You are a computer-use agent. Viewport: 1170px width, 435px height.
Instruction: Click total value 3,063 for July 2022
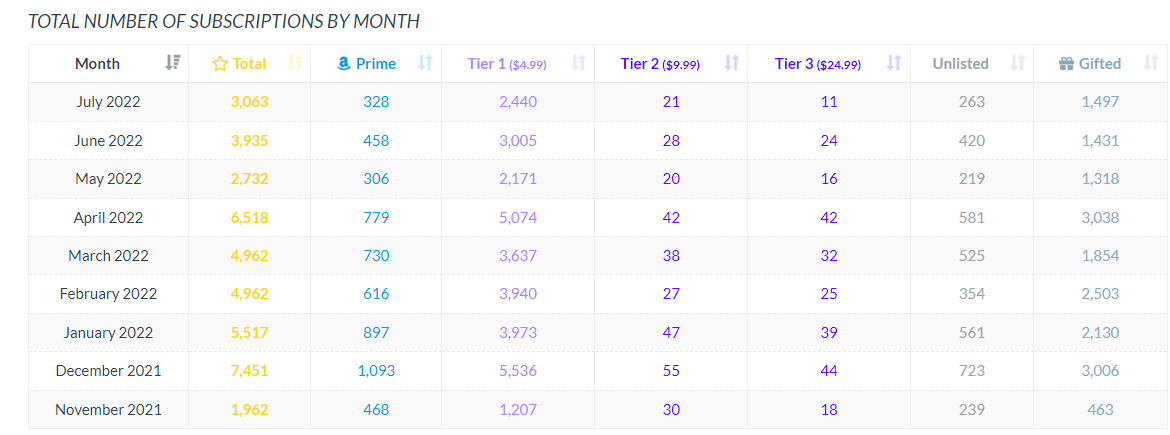249,102
